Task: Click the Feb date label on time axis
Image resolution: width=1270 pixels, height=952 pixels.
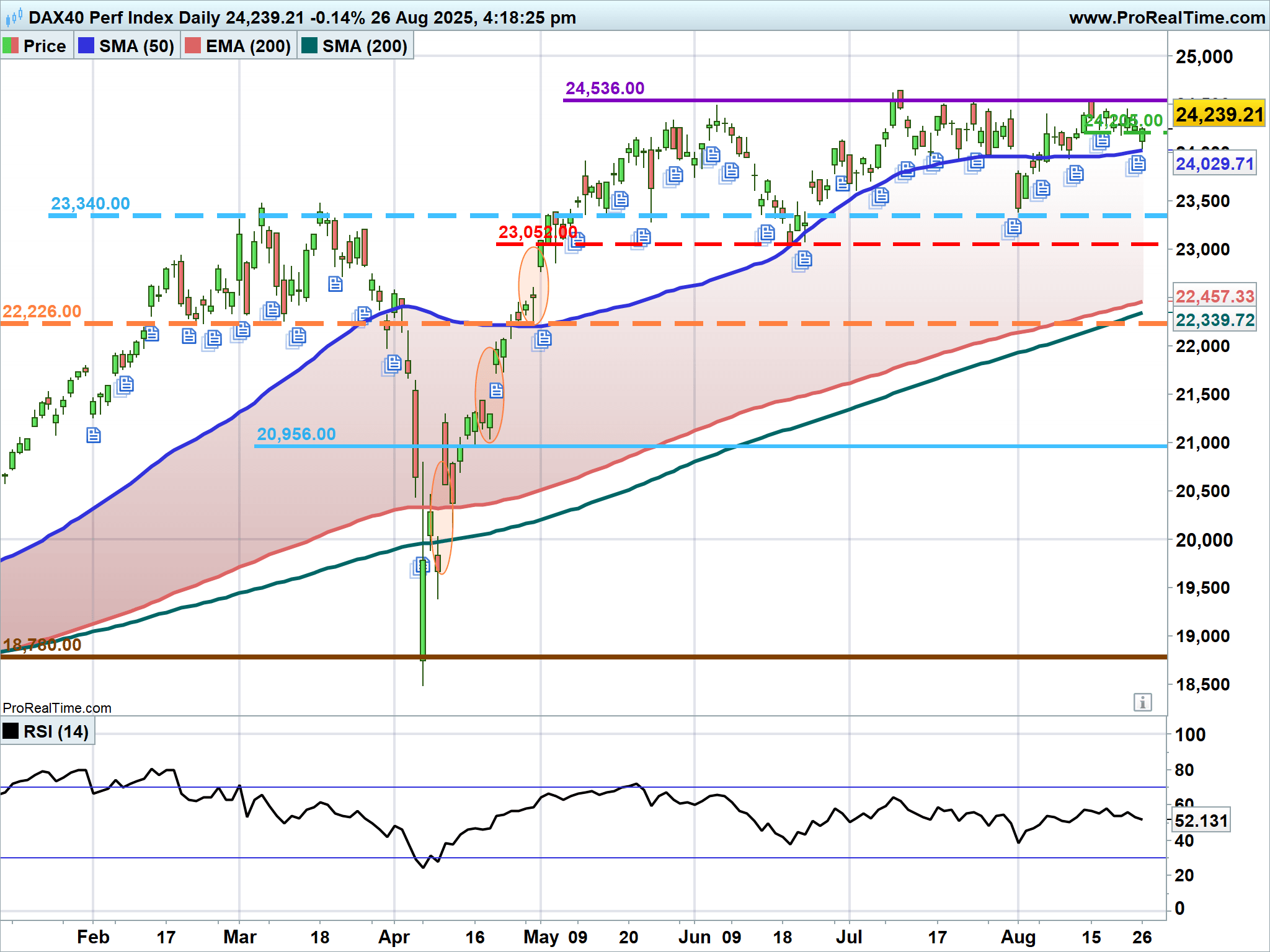Action: pos(93,937)
